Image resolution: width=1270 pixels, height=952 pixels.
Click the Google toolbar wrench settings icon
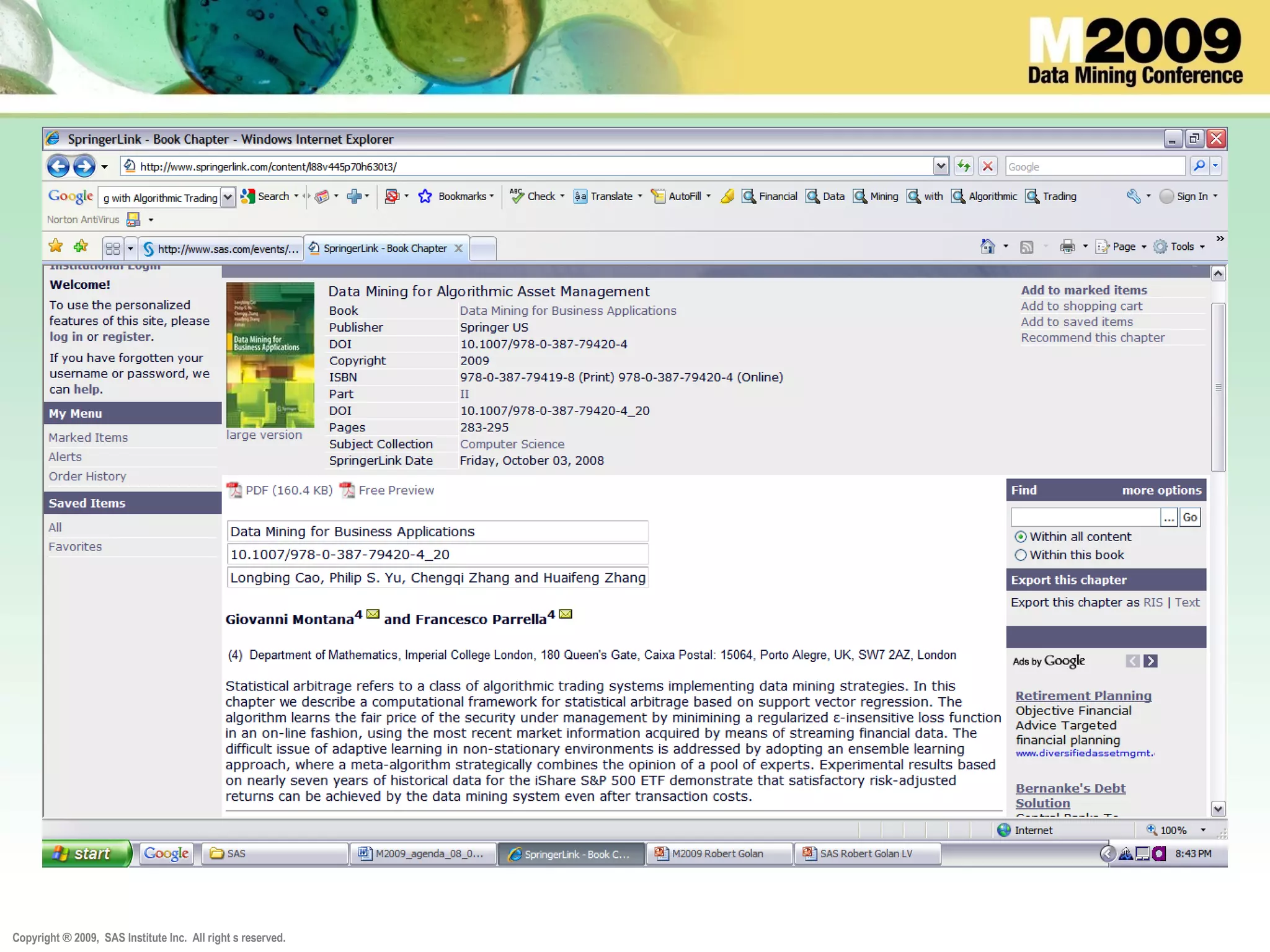coord(1134,196)
